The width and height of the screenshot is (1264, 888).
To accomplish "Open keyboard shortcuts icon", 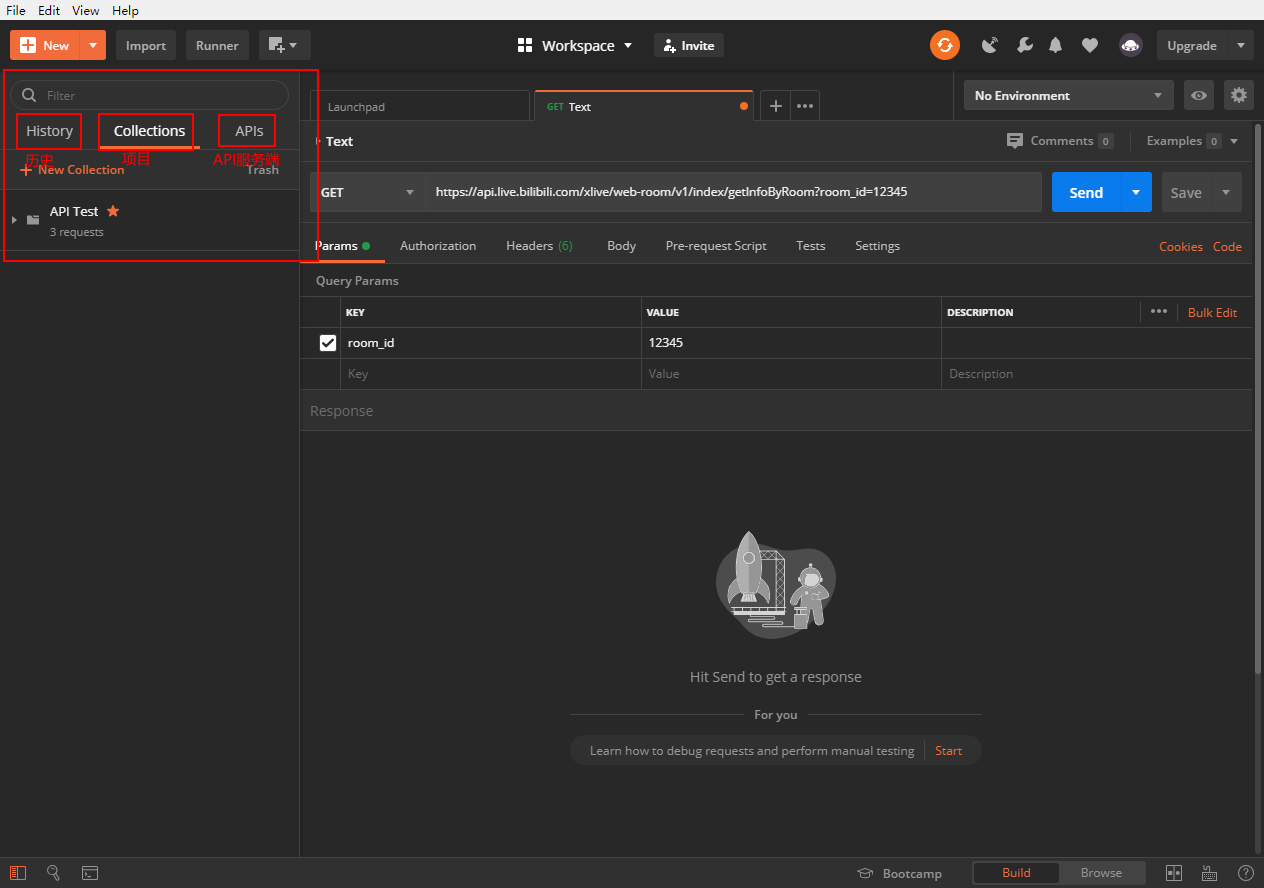I will 1209,873.
